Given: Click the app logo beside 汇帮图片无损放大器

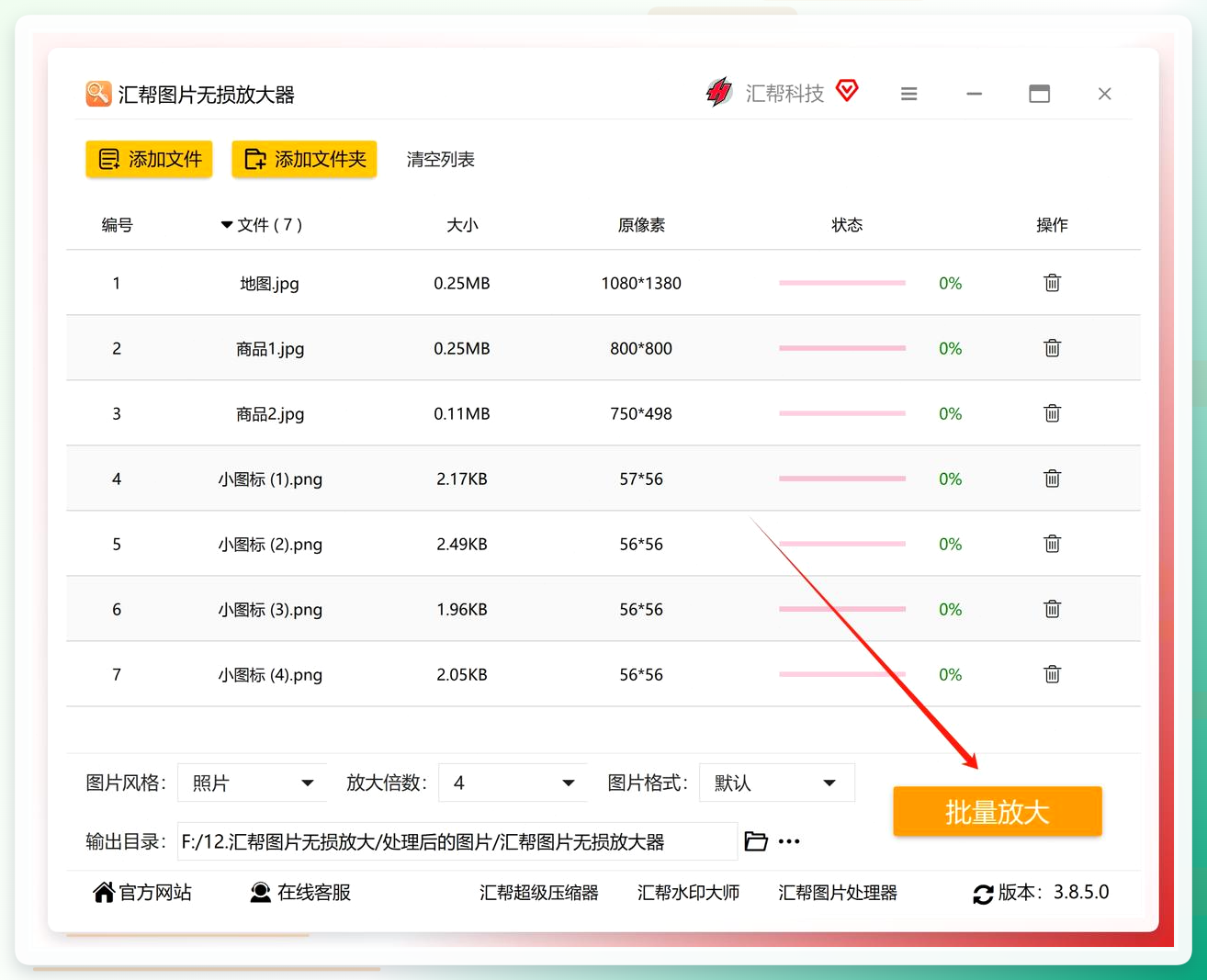Looking at the screenshot, I should [98, 94].
